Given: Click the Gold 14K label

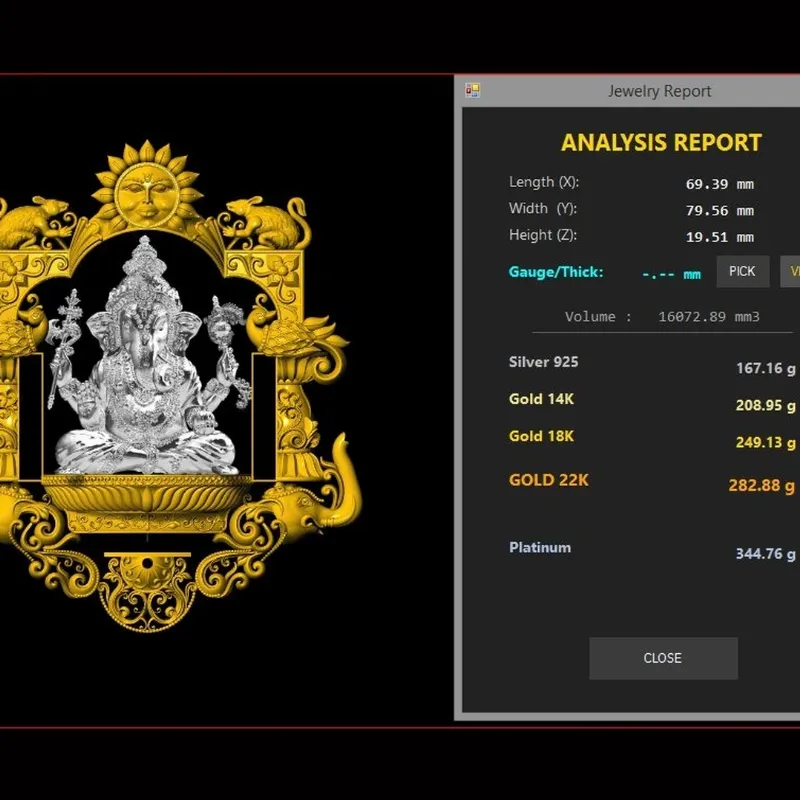Looking at the screenshot, I should click(541, 399).
